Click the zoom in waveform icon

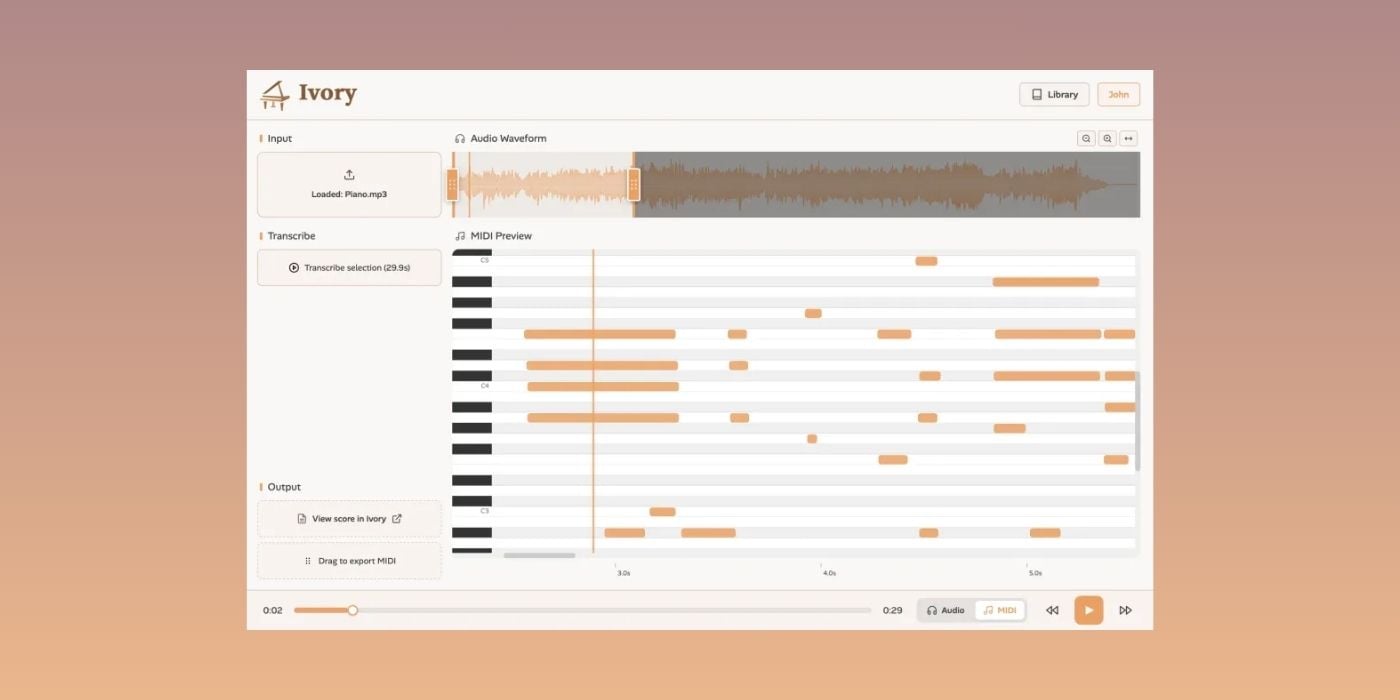(1107, 139)
